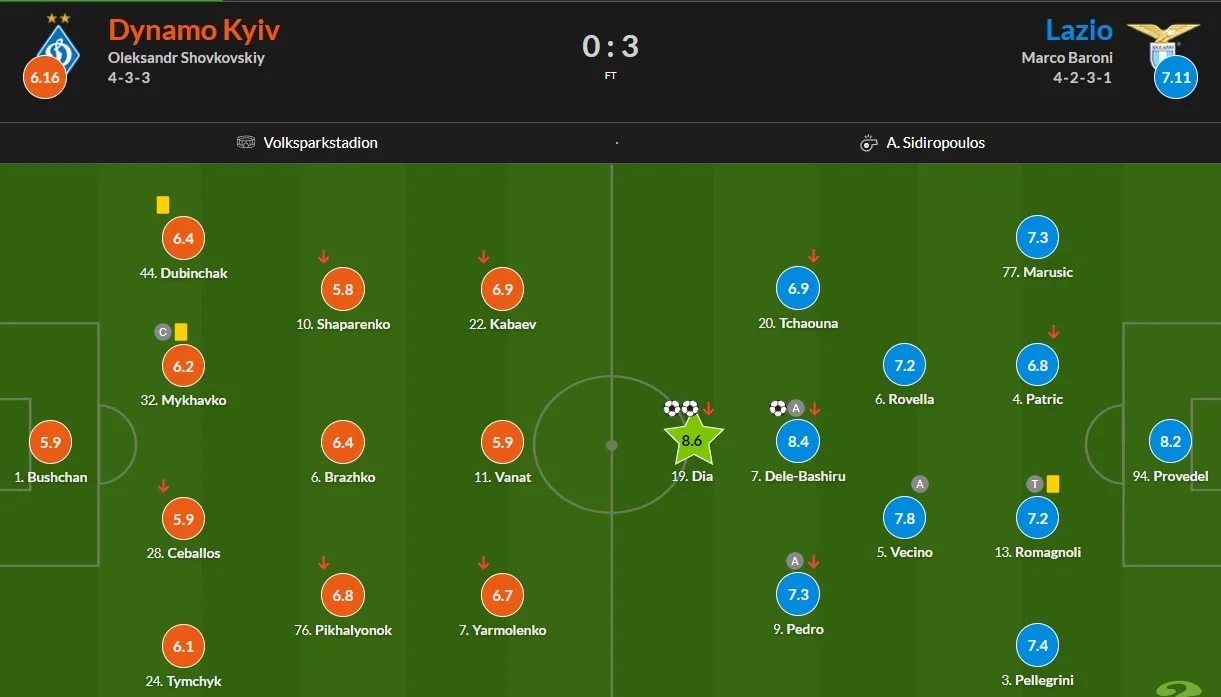The width and height of the screenshot is (1221, 697).
Task: Open Marco Baroni's manager profile
Action: click(x=1067, y=58)
